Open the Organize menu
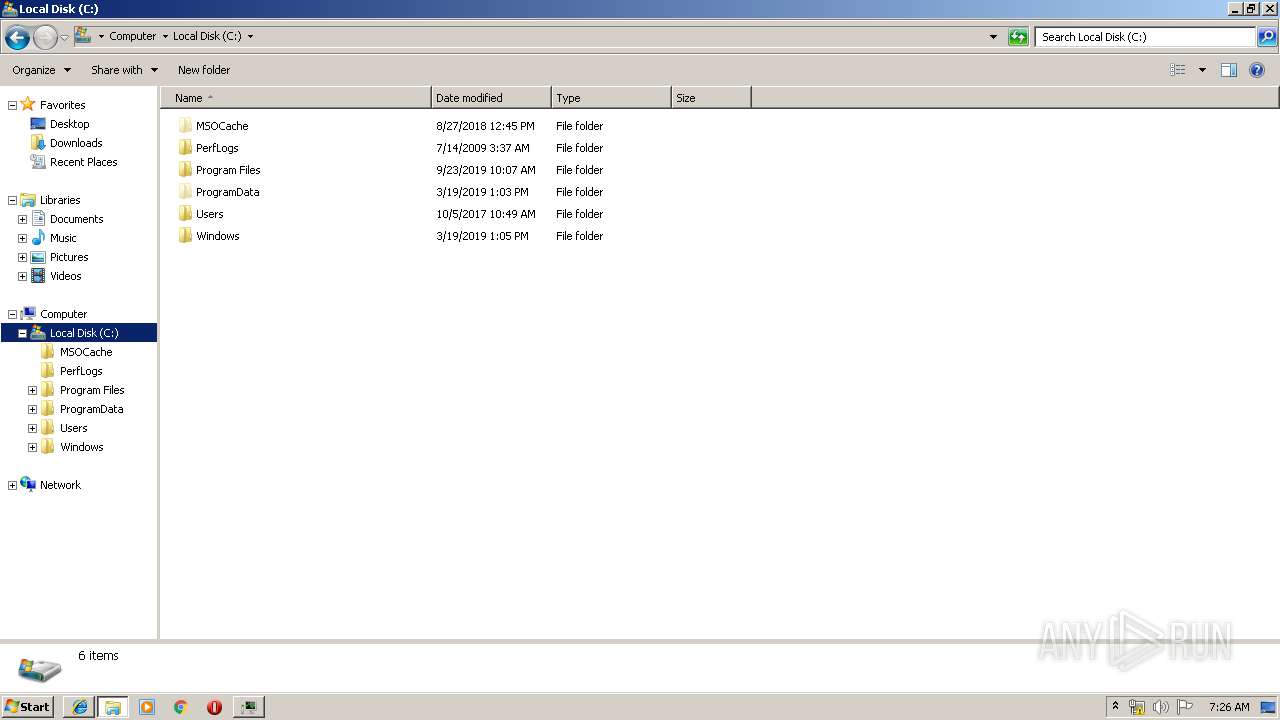Screen dimensions: 1280x720 point(41,70)
